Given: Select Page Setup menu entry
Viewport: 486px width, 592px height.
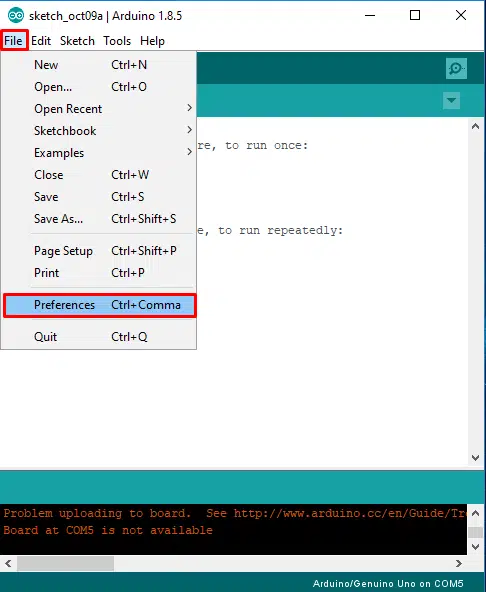Looking at the screenshot, I should point(99,251).
